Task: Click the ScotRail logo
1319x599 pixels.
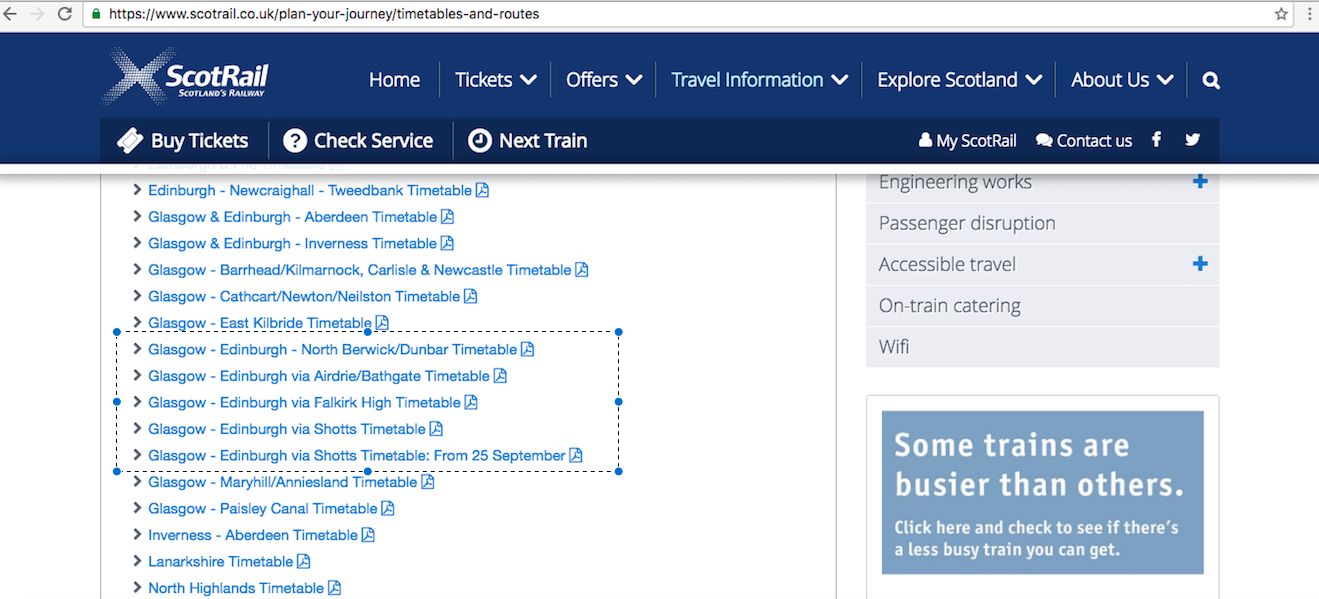Action: pyautogui.click(x=186, y=77)
